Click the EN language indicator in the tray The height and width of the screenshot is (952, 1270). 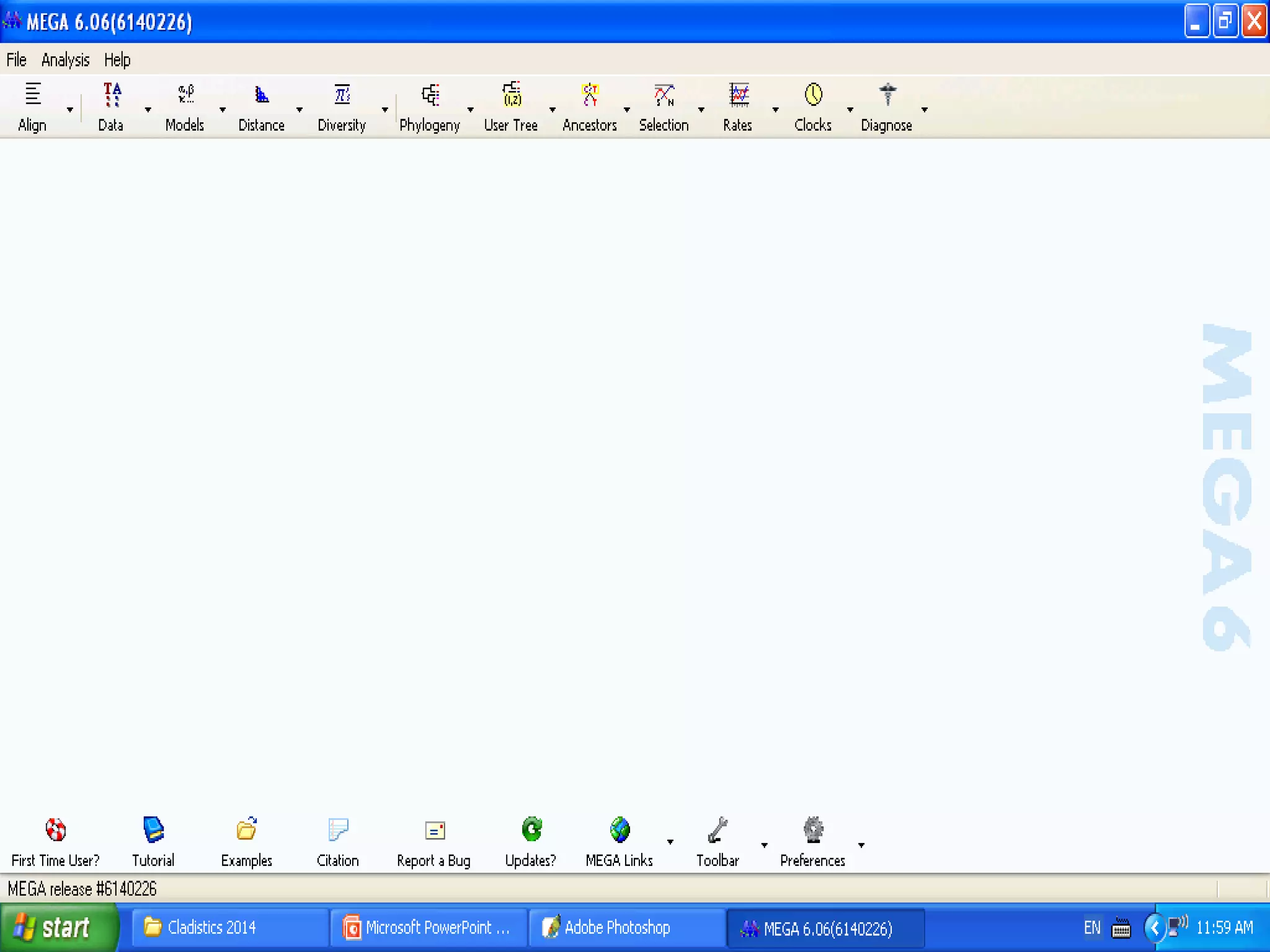pyautogui.click(x=1092, y=928)
